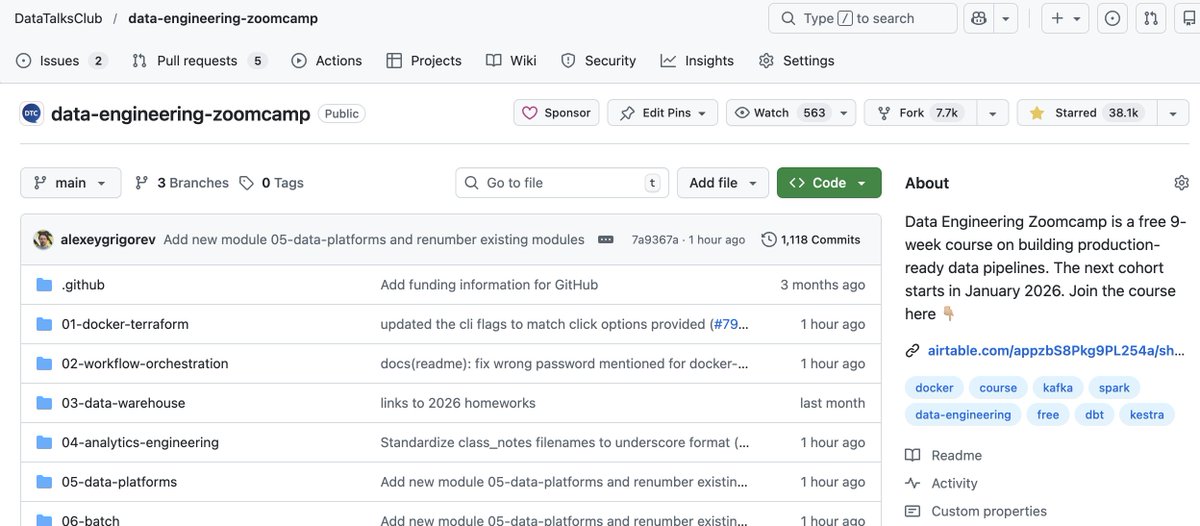Switch to the Actions tab
Image resolution: width=1200 pixels, height=526 pixels.
[327, 61]
